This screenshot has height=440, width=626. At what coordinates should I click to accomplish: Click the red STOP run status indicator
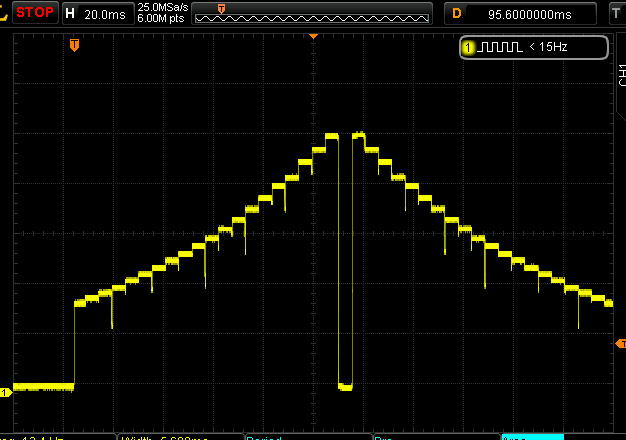pyautogui.click(x=35, y=13)
